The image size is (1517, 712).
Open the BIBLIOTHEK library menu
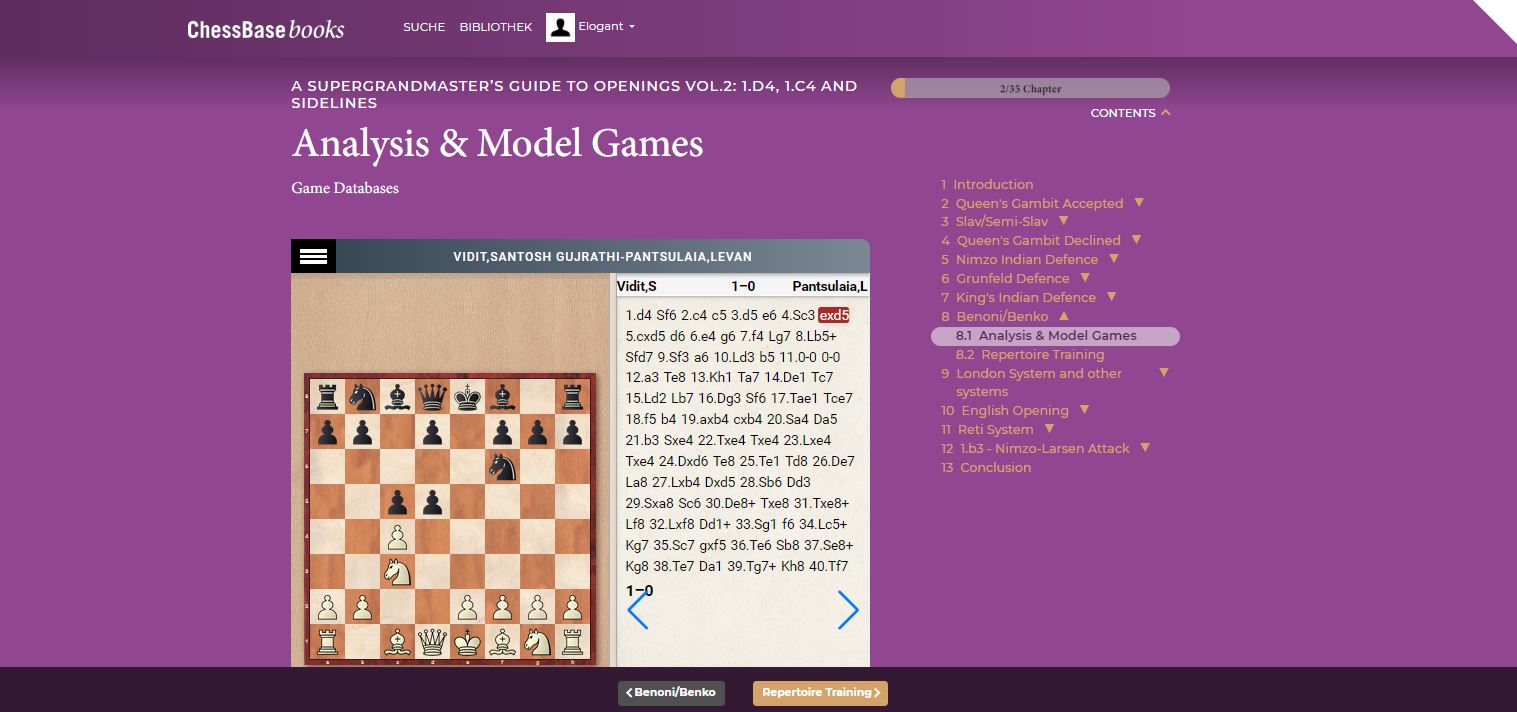tap(496, 27)
